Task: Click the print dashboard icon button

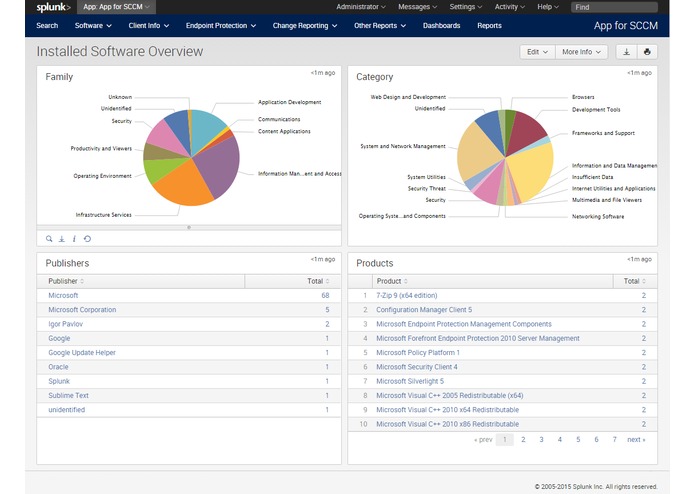Action: point(647,52)
